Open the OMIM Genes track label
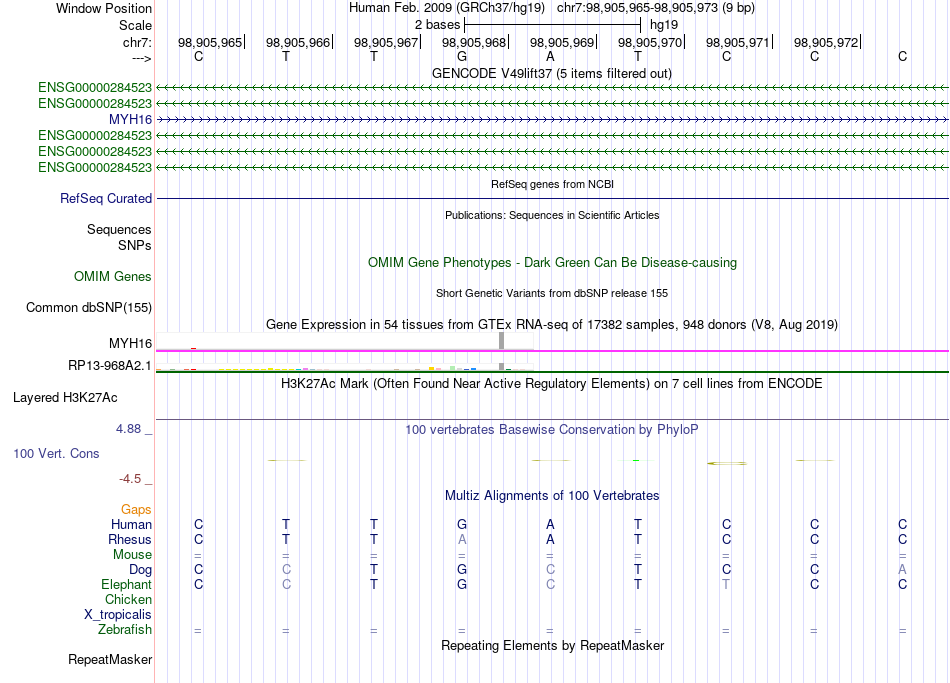Viewport: 950px width, 683px height. 113,276
